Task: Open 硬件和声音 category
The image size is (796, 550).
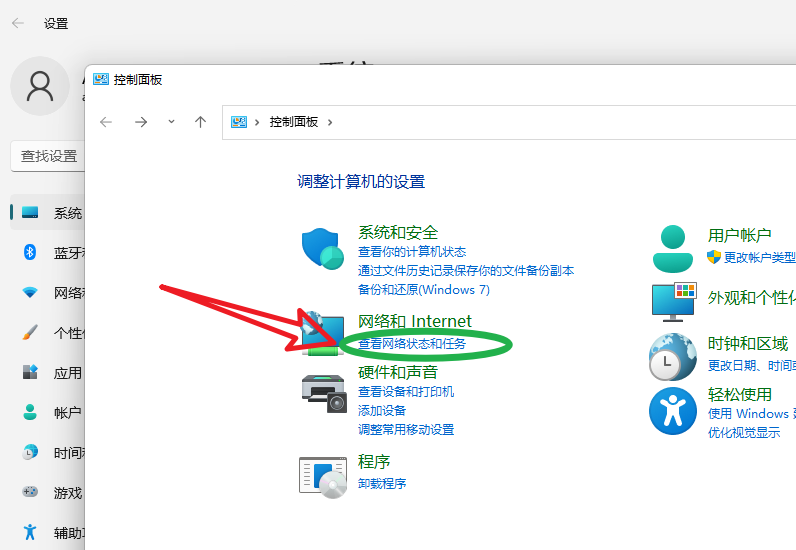Action: (x=397, y=372)
